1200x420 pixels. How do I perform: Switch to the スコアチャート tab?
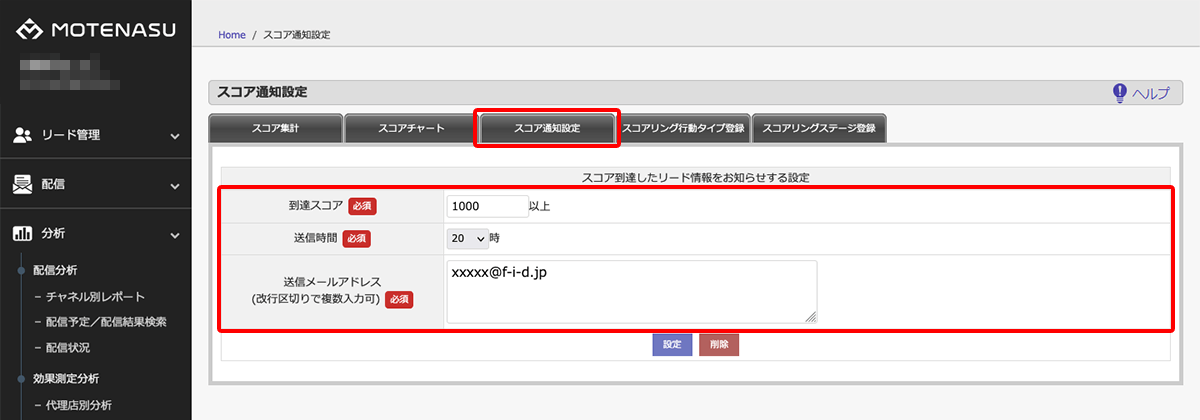click(411, 129)
